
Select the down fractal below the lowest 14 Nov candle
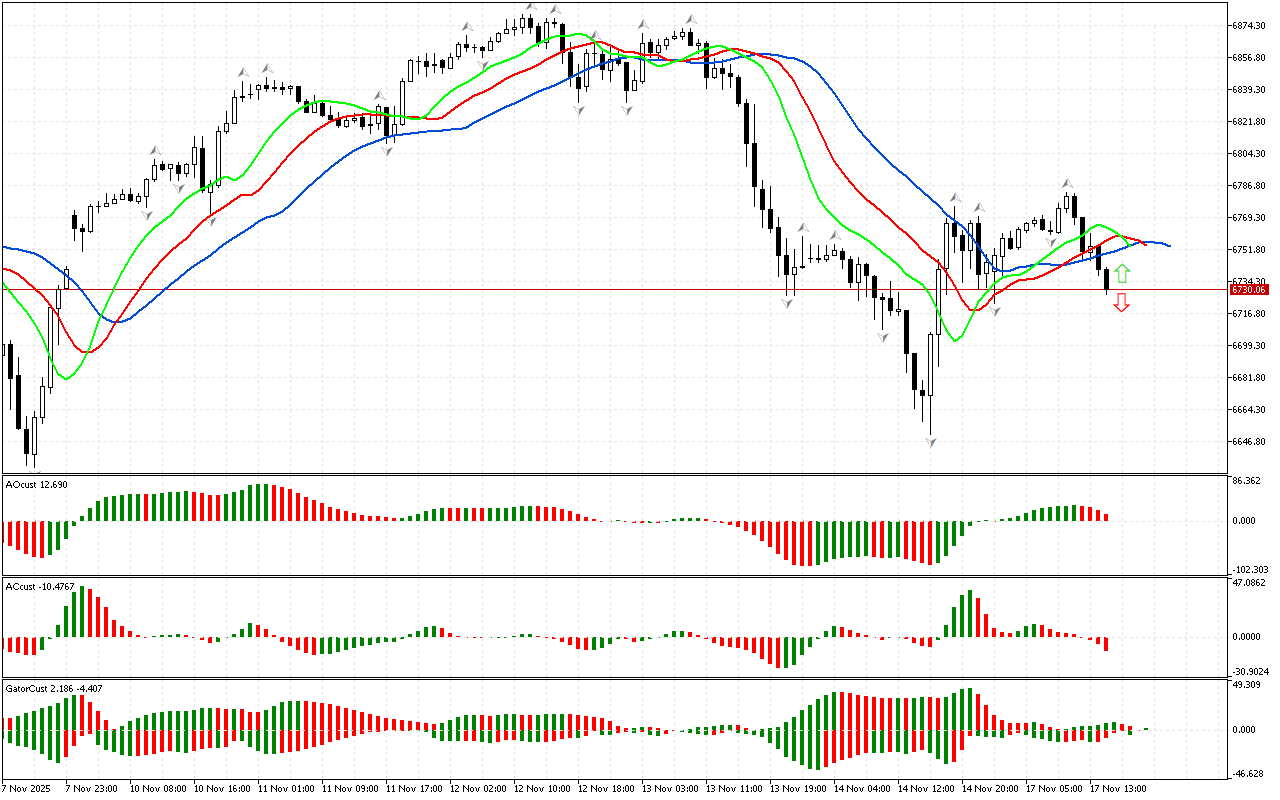coord(930,441)
